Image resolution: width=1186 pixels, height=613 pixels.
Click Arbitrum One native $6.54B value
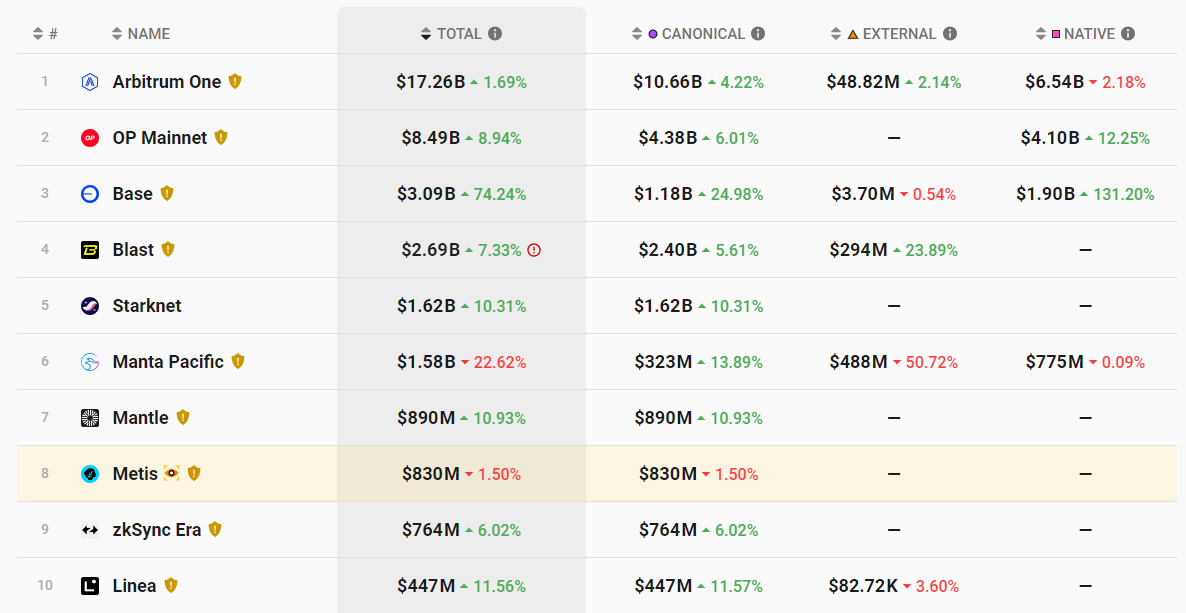pos(1054,82)
